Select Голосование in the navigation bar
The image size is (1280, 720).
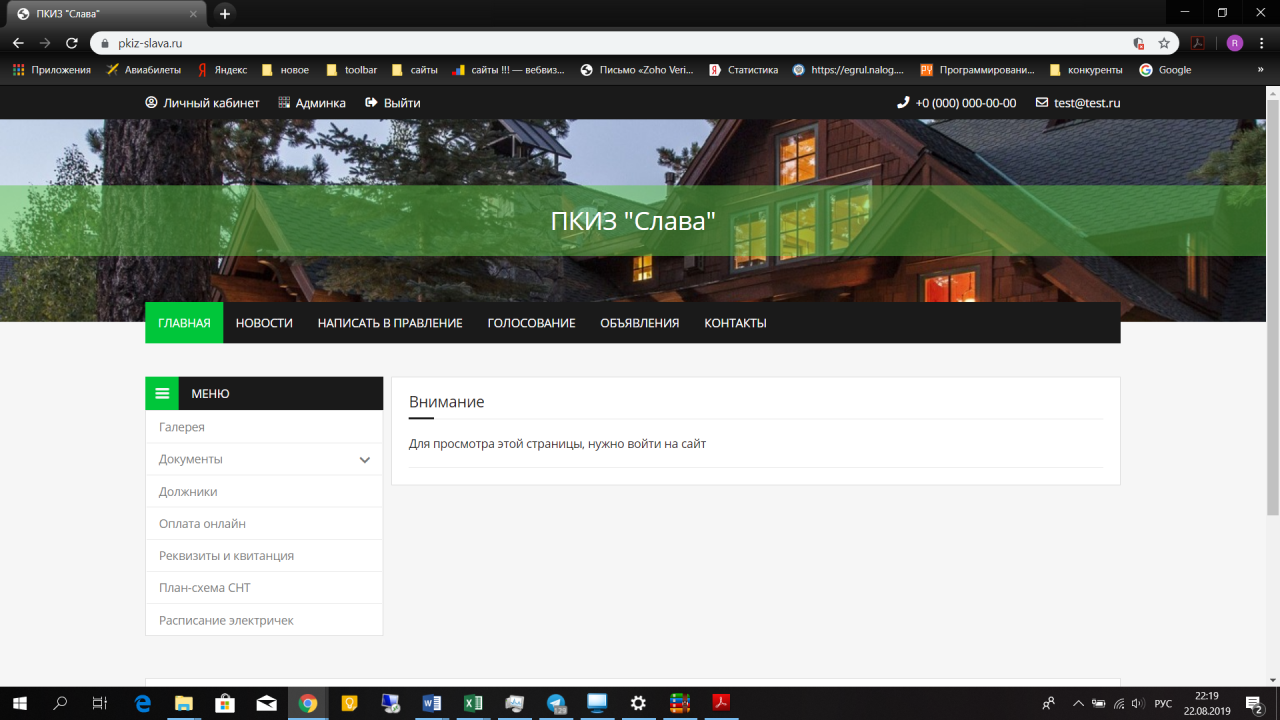(531, 323)
